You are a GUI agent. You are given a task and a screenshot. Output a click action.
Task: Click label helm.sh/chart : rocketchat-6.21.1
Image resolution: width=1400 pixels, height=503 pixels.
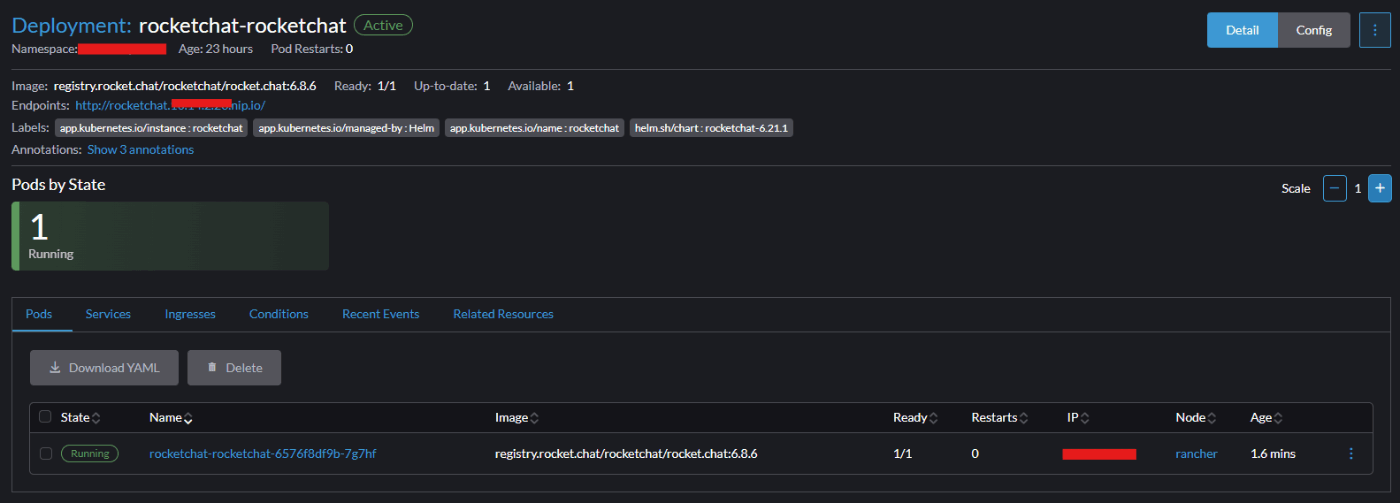(x=711, y=128)
